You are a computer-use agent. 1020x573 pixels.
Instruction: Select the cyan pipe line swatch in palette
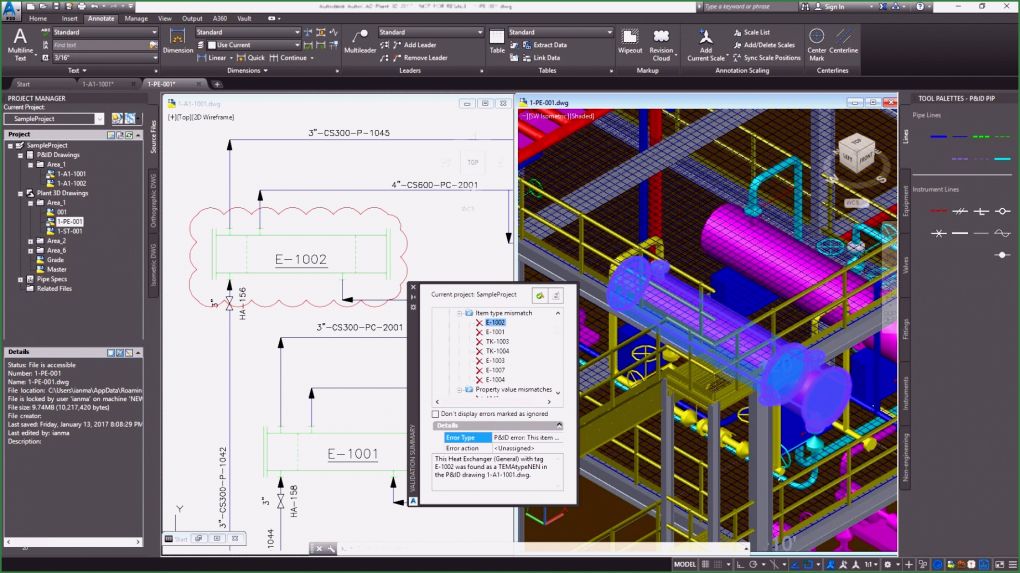coord(1002,159)
